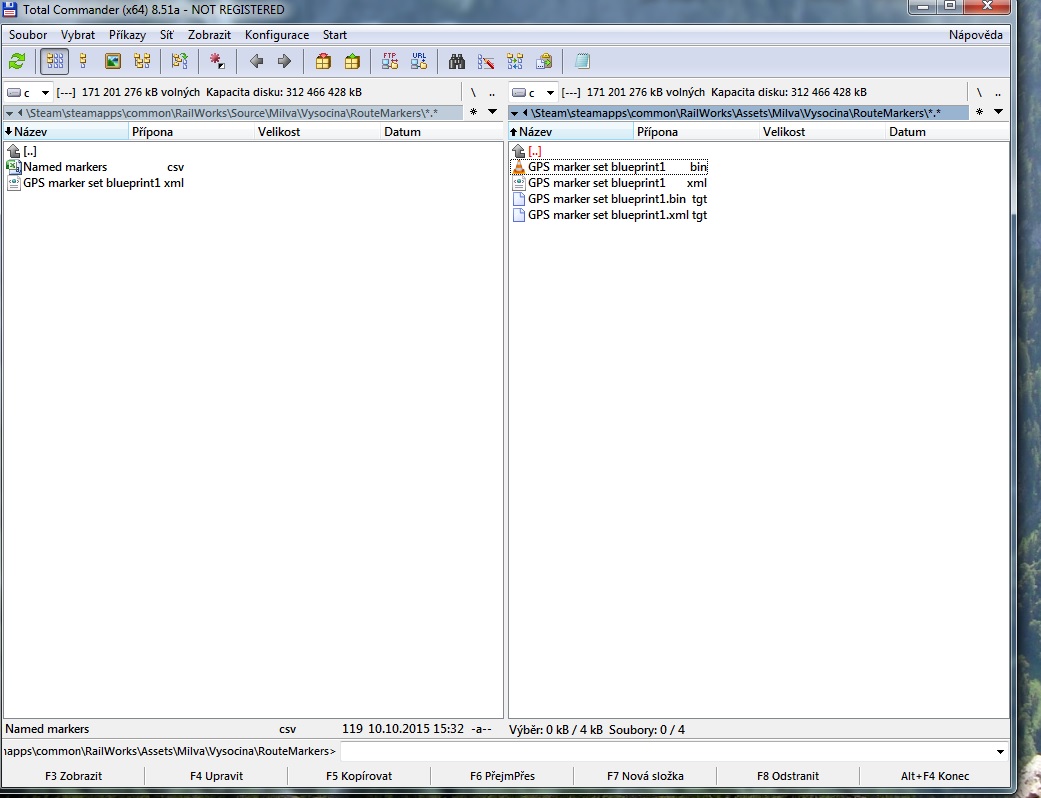Sort the Source panel by Přípona column
Screen dimensions: 1041x798
(x=191, y=131)
